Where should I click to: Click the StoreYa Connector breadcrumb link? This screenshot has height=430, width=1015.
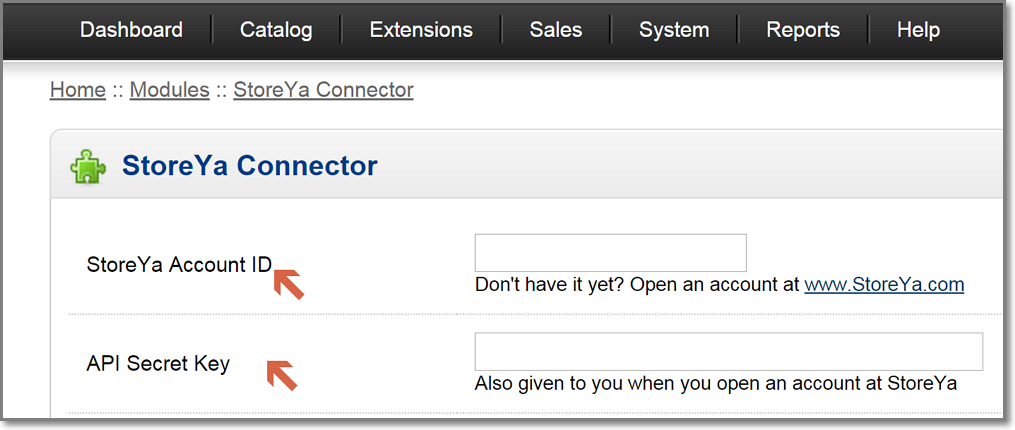(x=323, y=90)
